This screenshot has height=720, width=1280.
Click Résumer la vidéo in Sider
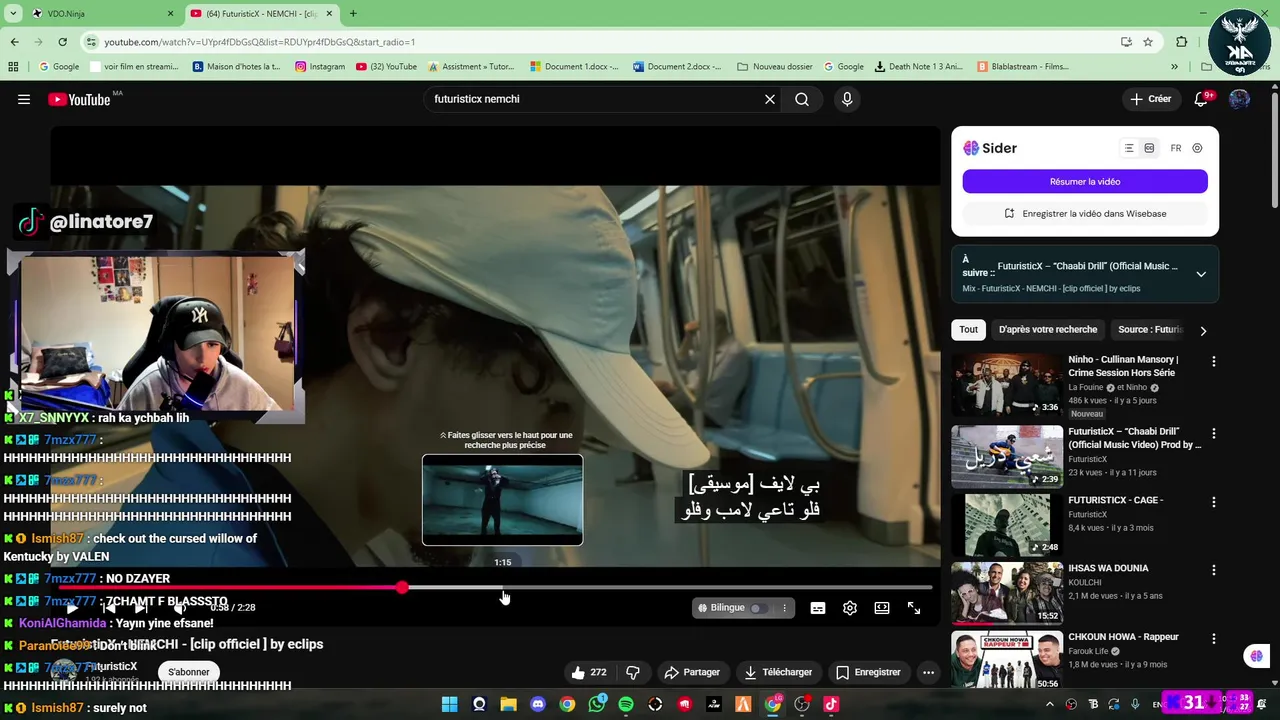(x=1085, y=182)
